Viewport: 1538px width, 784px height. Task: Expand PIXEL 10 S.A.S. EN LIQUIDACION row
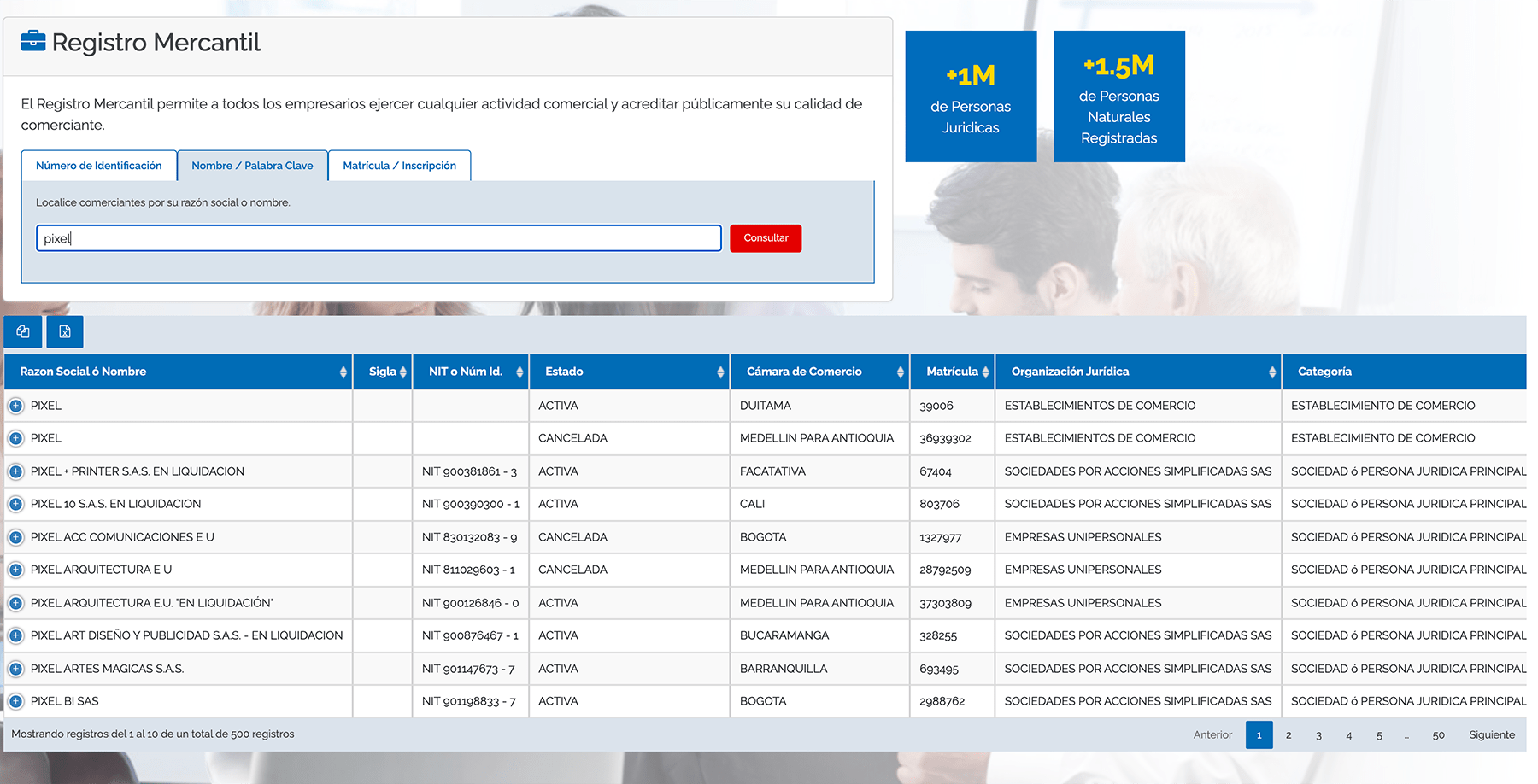15,504
